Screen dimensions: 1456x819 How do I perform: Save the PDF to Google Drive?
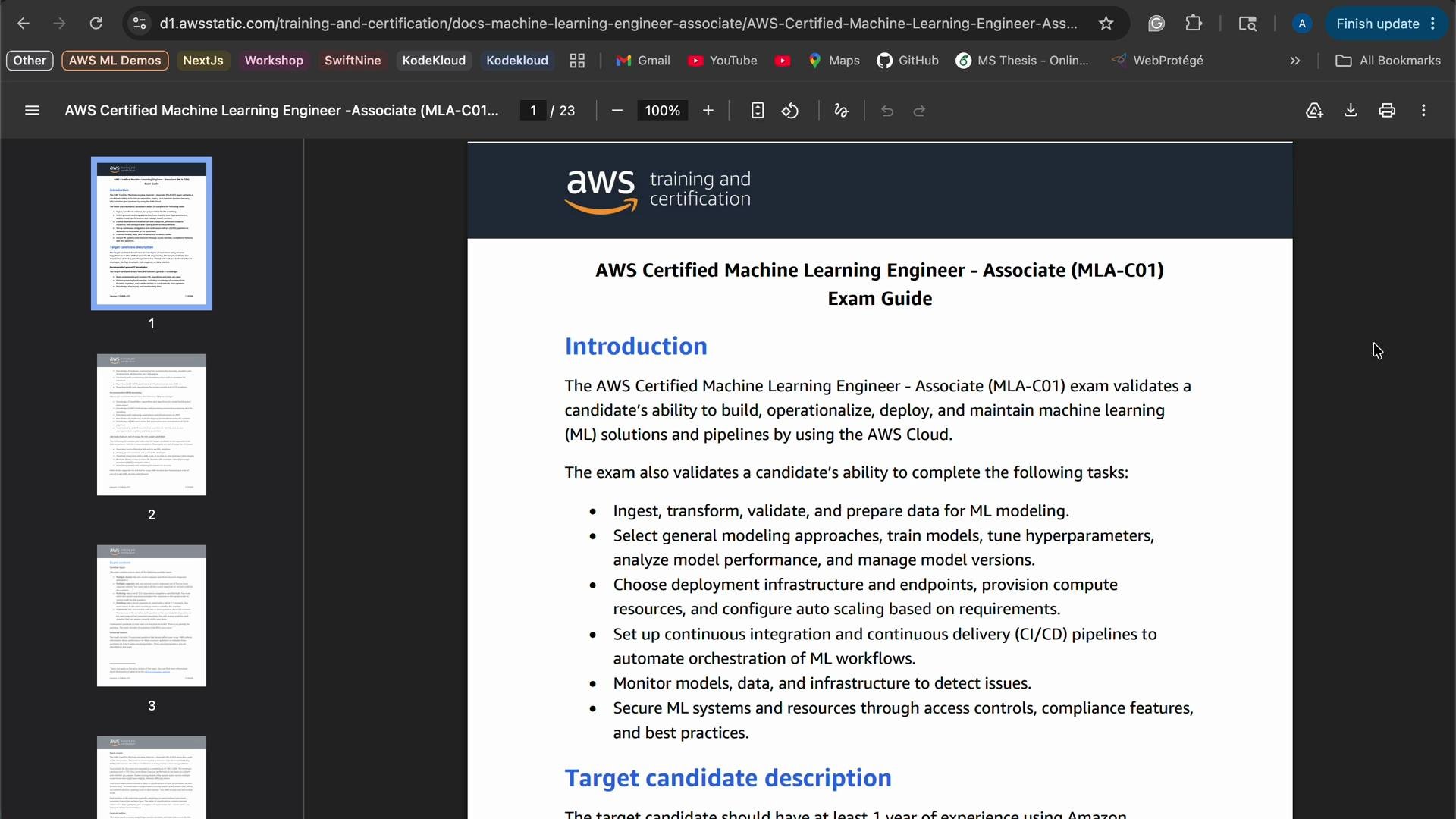1314,111
